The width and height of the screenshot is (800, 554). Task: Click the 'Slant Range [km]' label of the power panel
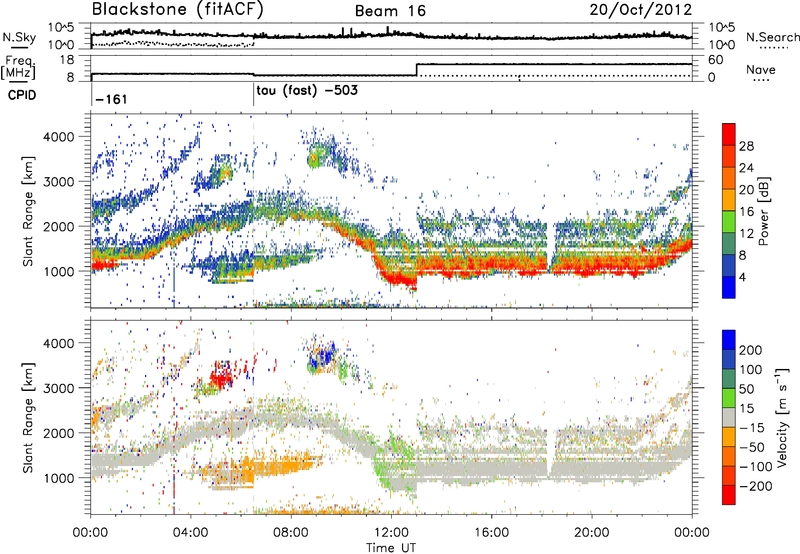coord(28,211)
